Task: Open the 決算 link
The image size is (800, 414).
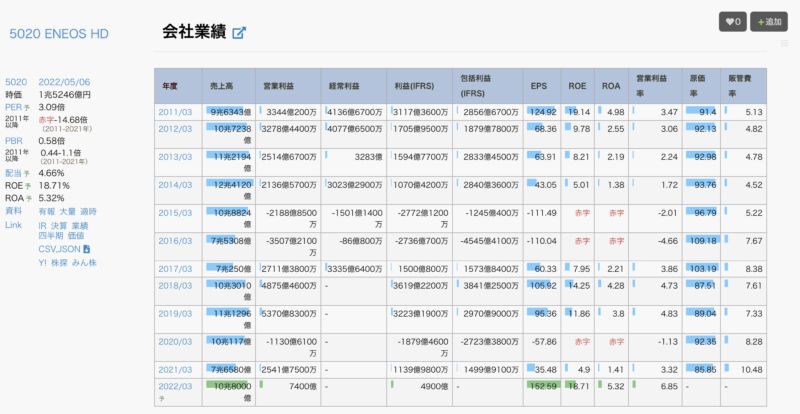Action: 59,226
